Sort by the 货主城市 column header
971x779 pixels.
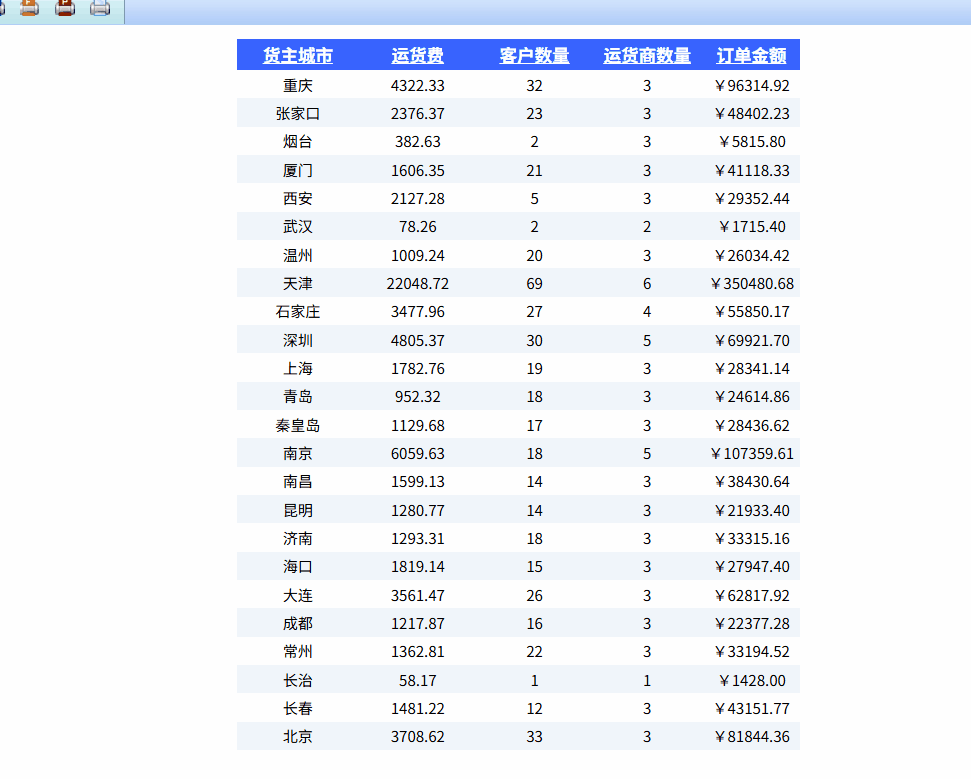click(298, 55)
